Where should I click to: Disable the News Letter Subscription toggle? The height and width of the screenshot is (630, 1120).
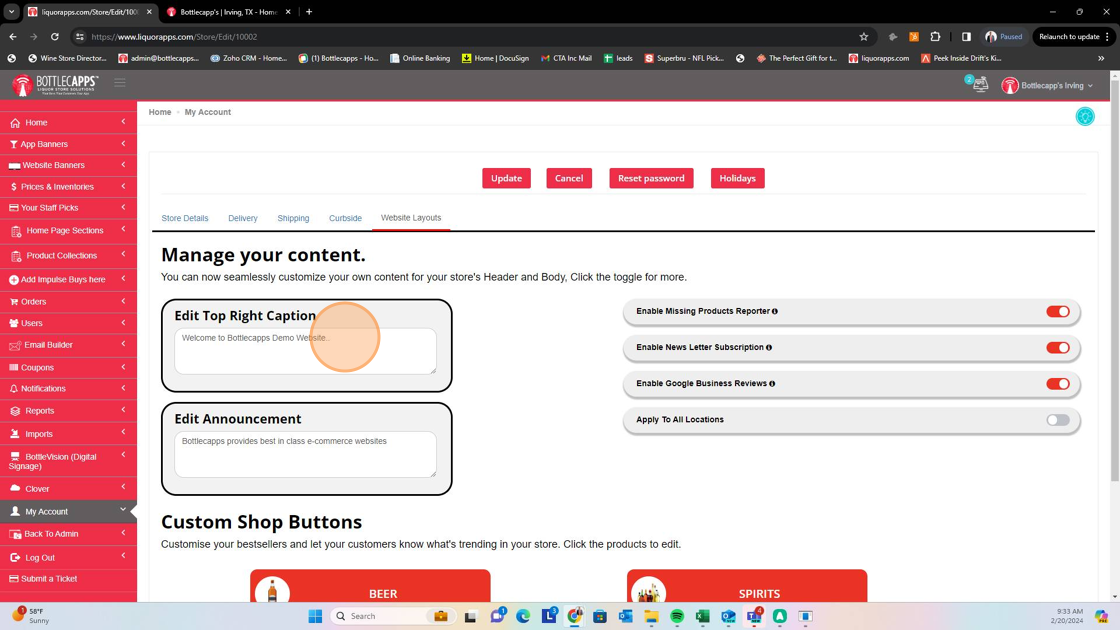point(1058,348)
